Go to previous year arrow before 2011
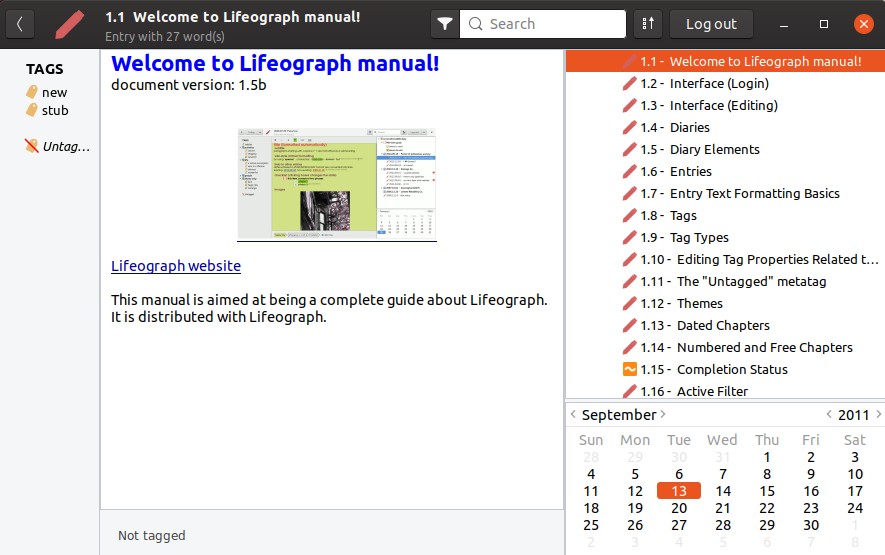 tap(829, 414)
